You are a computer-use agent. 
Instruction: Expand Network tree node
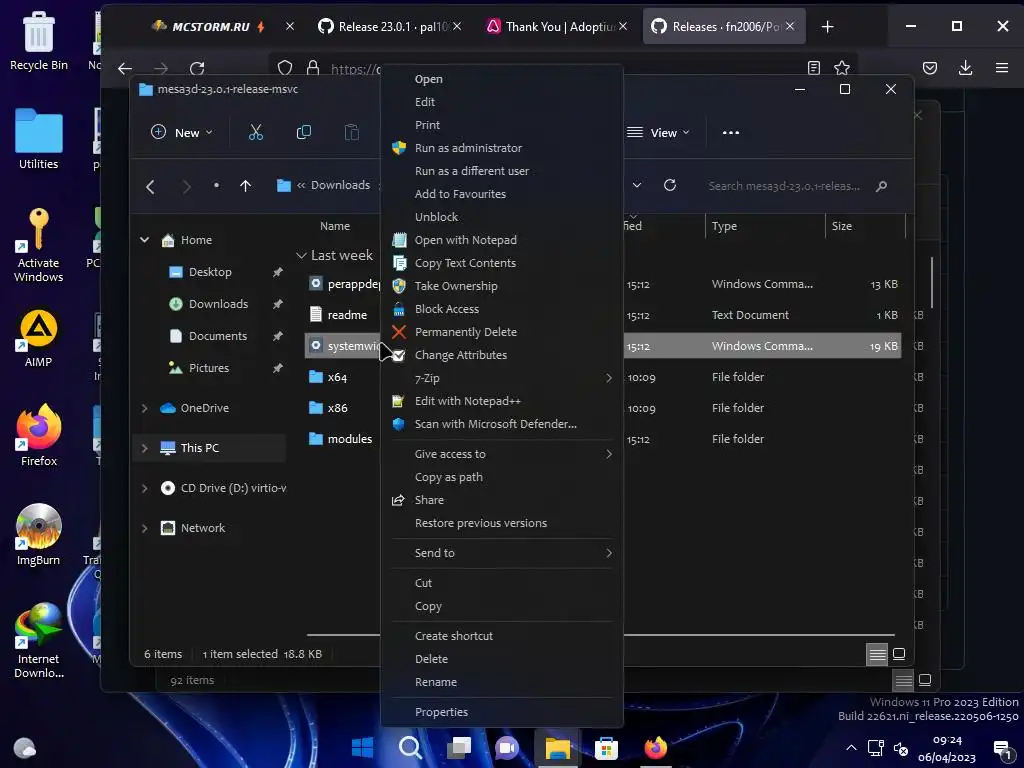144,528
